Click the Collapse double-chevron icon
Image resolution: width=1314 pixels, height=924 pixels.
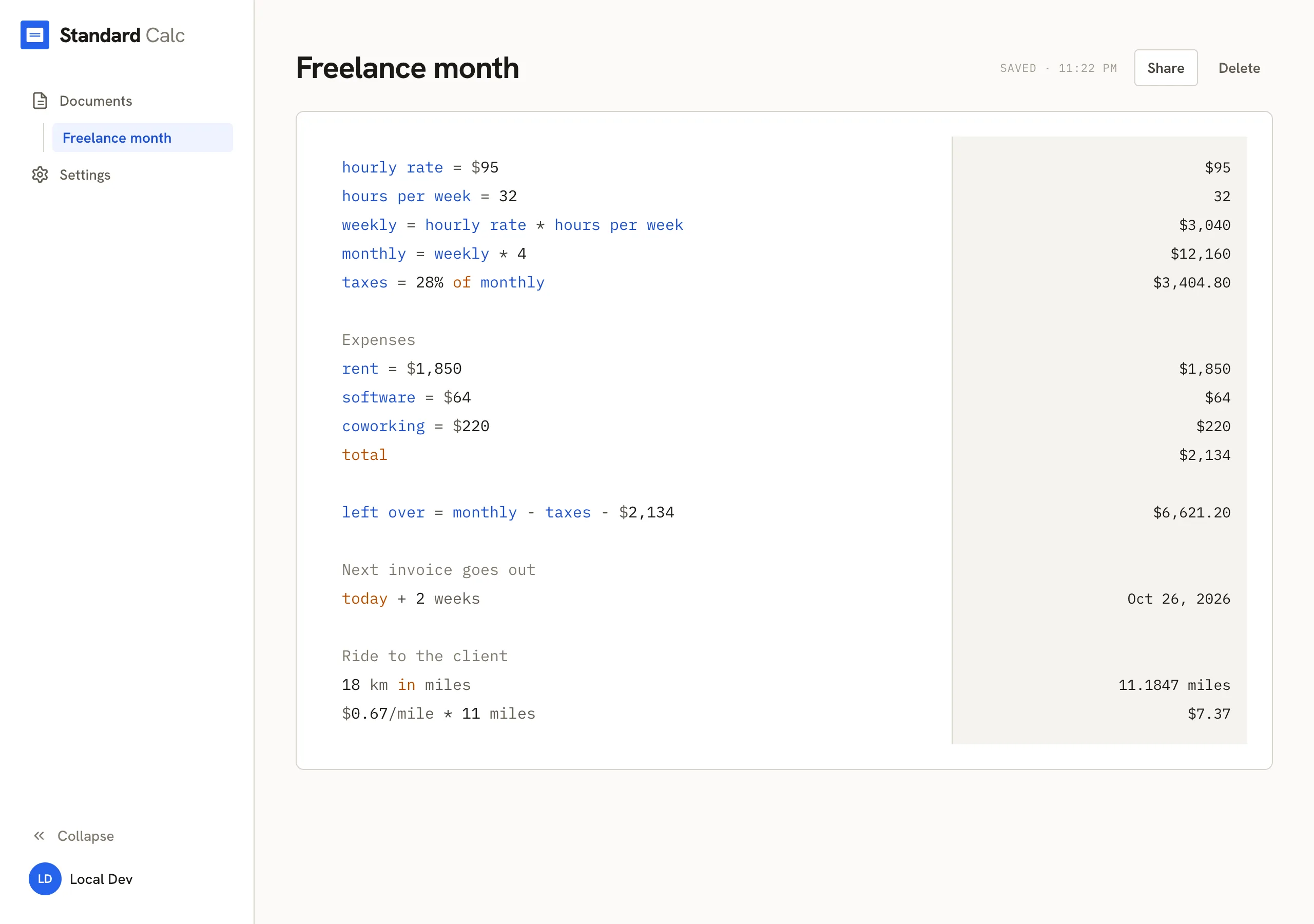point(39,836)
